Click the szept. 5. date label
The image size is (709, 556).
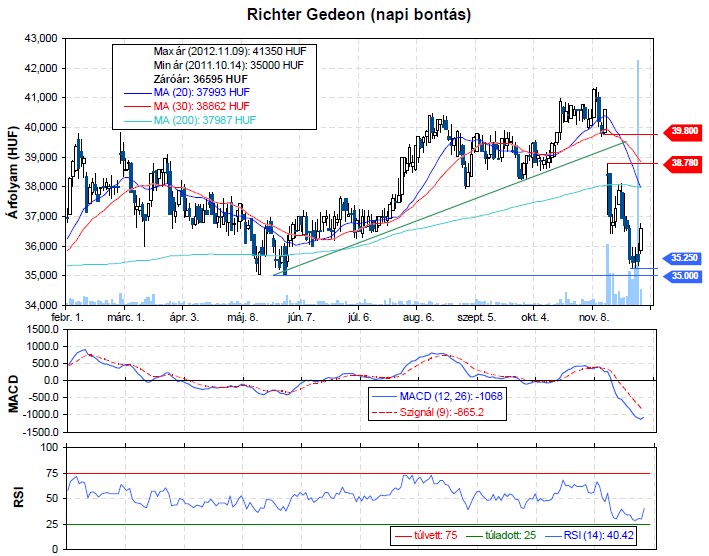pyautogui.click(x=476, y=317)
